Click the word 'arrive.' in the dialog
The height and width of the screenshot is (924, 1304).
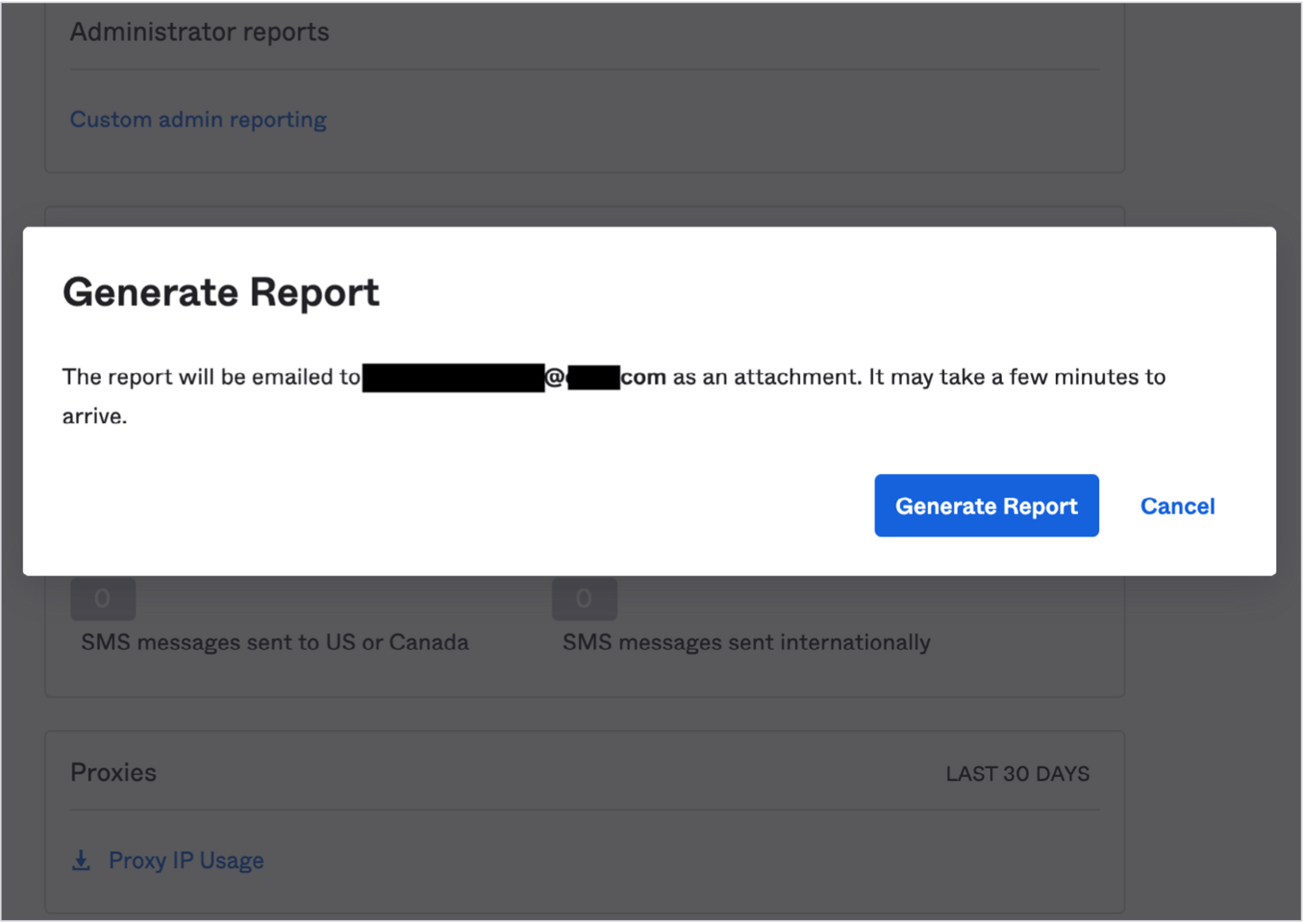[x=95, y=416]
